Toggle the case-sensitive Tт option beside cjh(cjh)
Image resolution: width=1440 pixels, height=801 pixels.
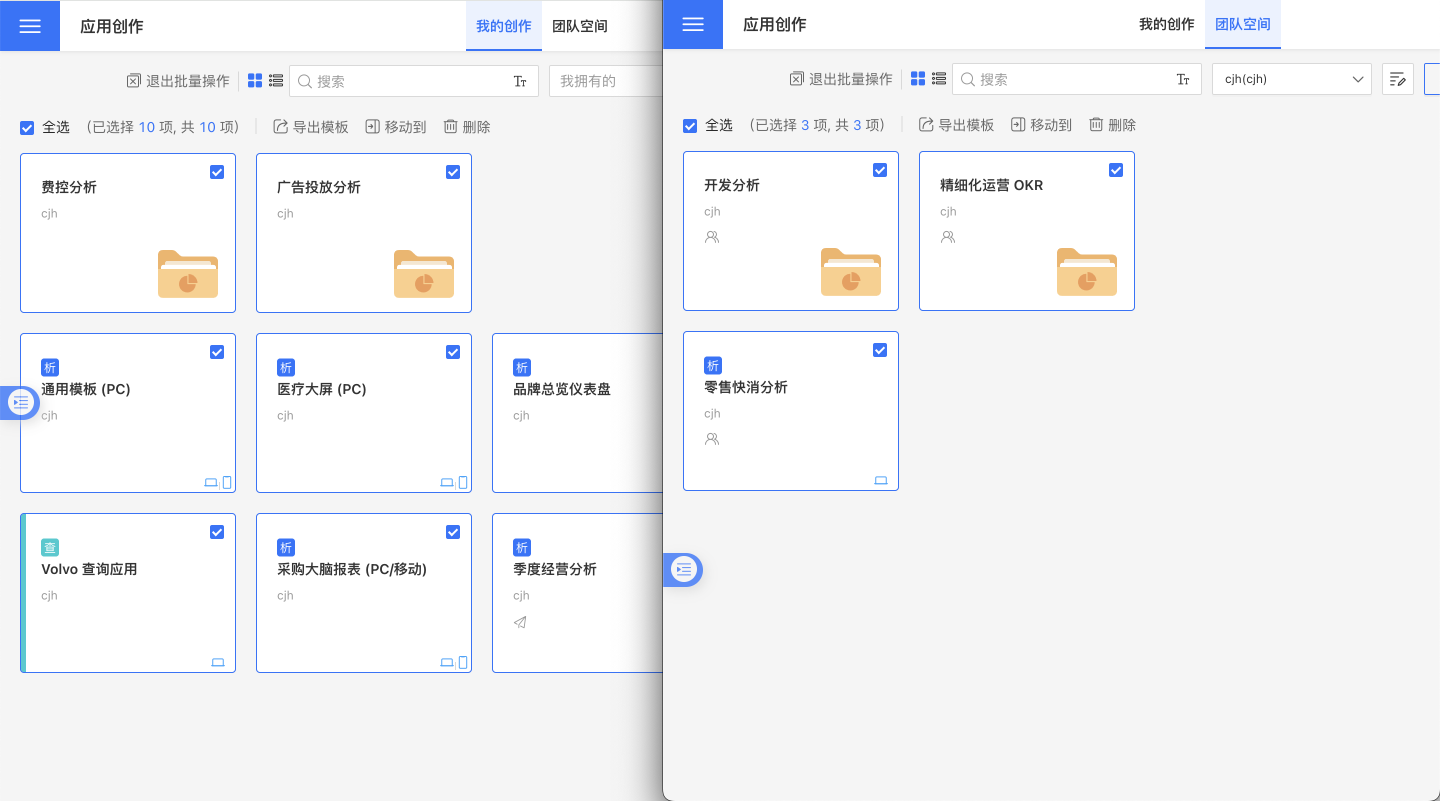click(x=1183, y=79)
